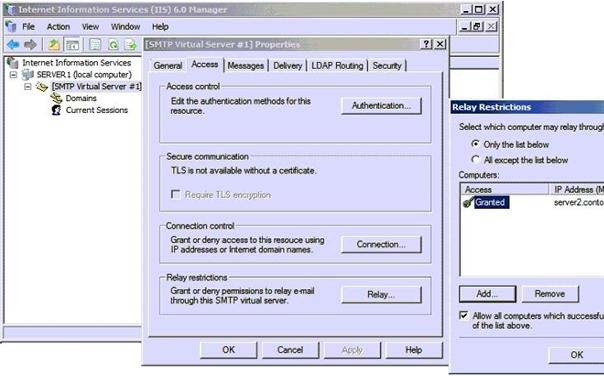Click the key icon next to Granted
The width and height of the screenshot is (604, 376).
(x=468, y=202)
